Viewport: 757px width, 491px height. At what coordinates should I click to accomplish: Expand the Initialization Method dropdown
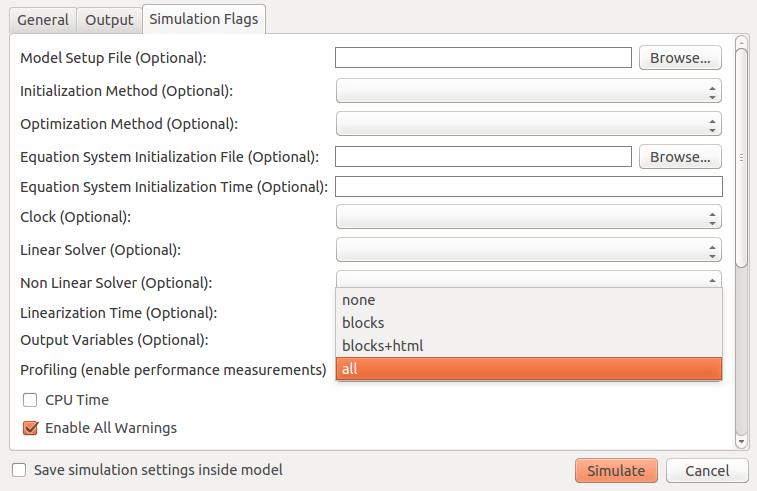click(x=528, y=92)
